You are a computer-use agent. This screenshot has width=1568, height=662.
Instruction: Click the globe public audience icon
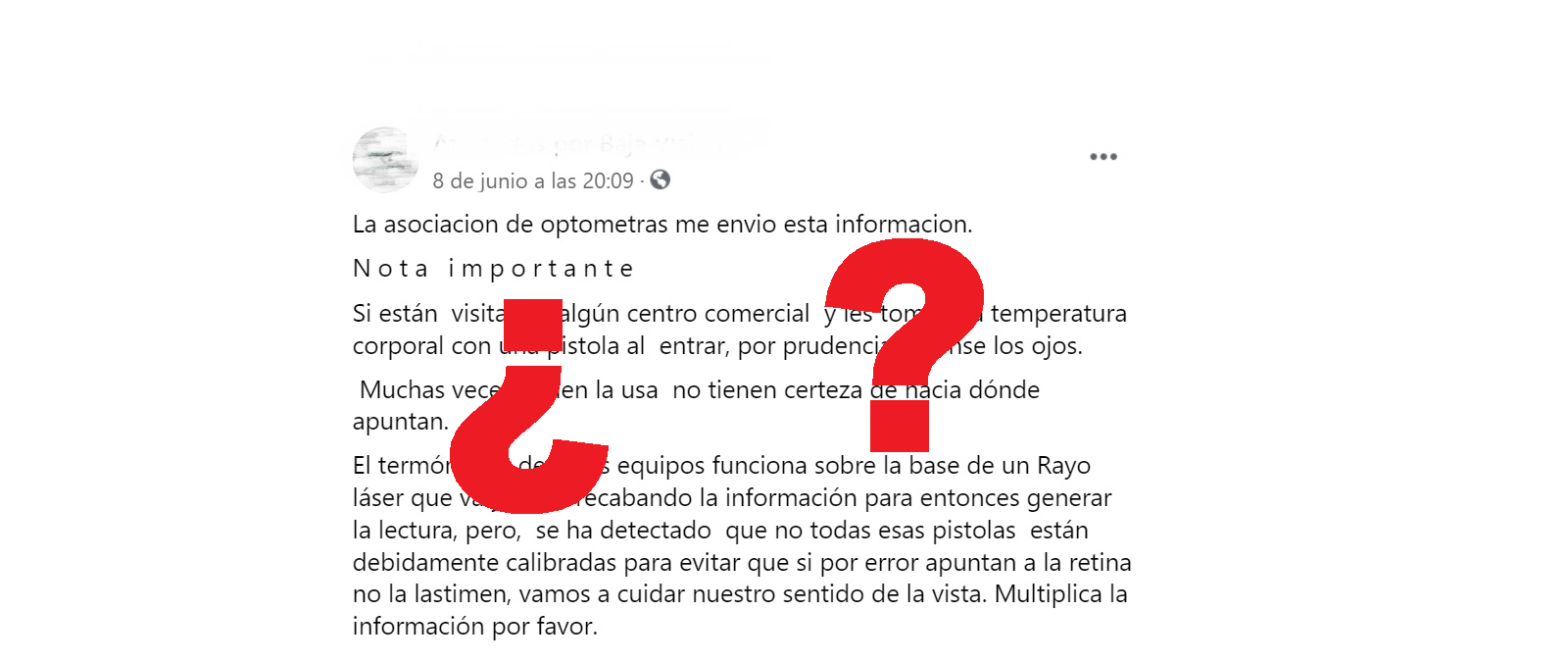click(x=661, y=179)
